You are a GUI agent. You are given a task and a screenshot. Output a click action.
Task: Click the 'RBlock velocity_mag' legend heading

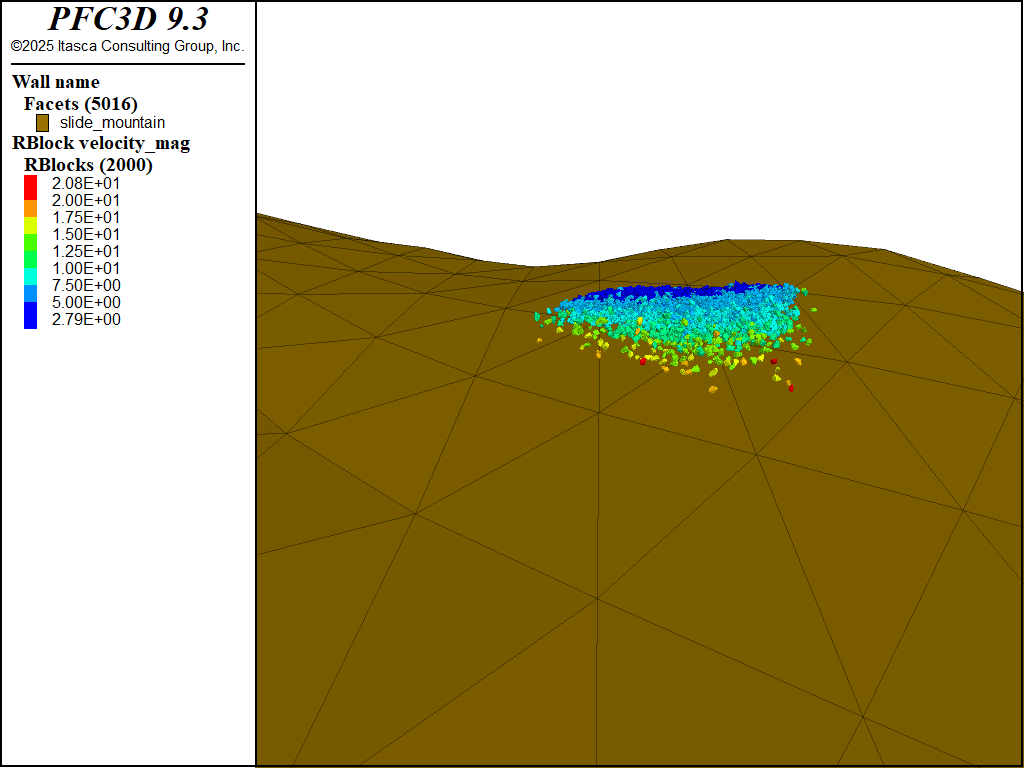click(x=100, y=143)
